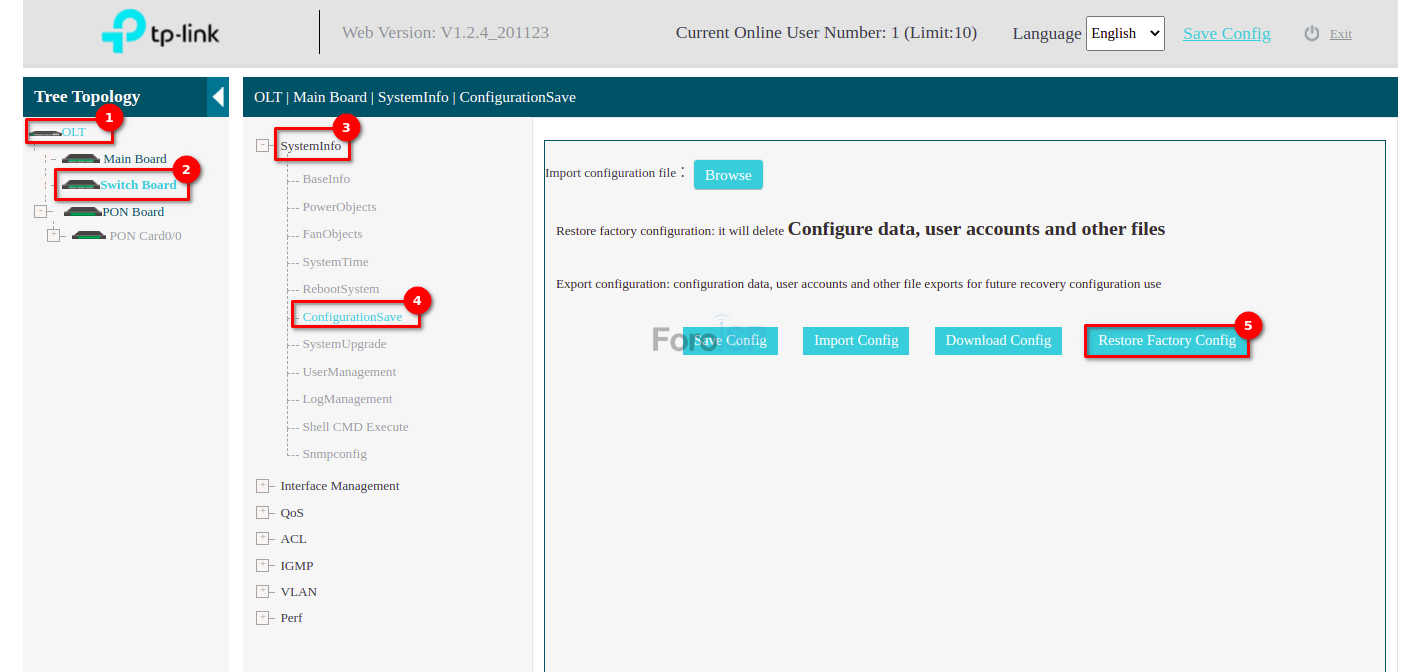Expand the VLAN menu node

pyautogui.click(x=263, y=592)
